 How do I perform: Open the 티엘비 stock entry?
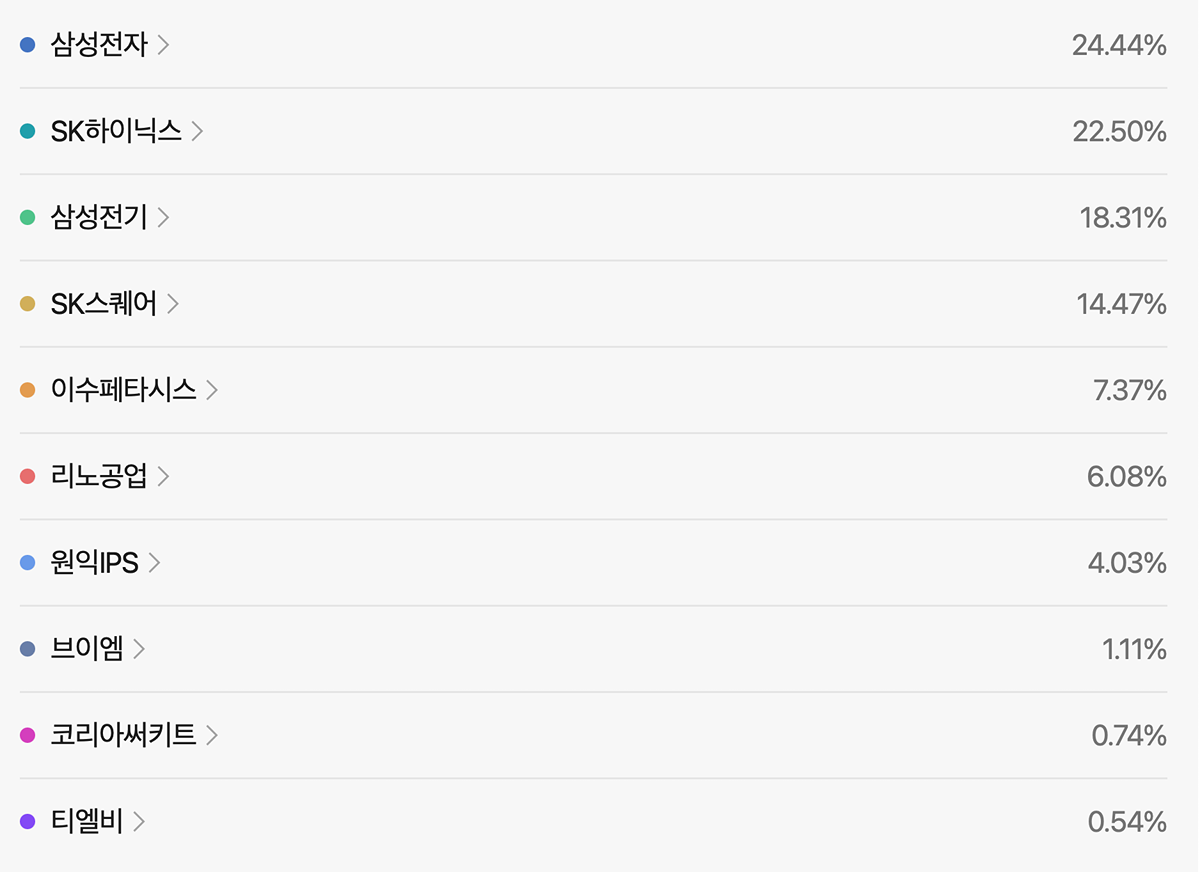(x=86, y=822)
